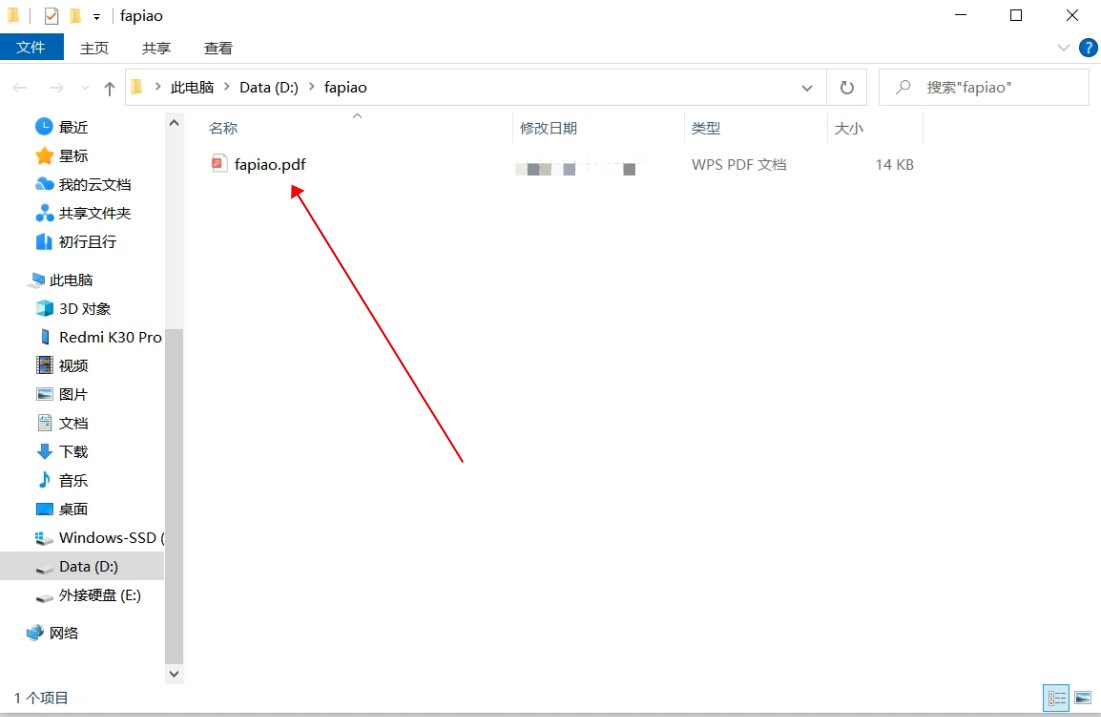The width and height of the screenshot is (1101, 717).
Task: Click Data (D:) in breadcrumb path
Action: click(268, 87)
